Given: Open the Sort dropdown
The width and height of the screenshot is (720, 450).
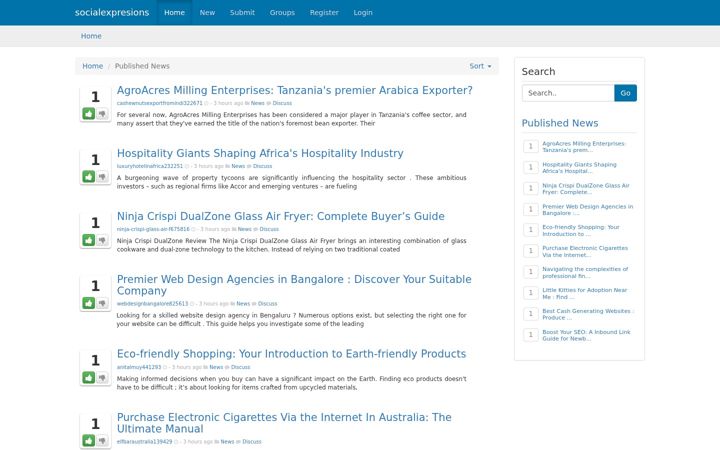Looking at the screenshot, I should coord(480,66).
